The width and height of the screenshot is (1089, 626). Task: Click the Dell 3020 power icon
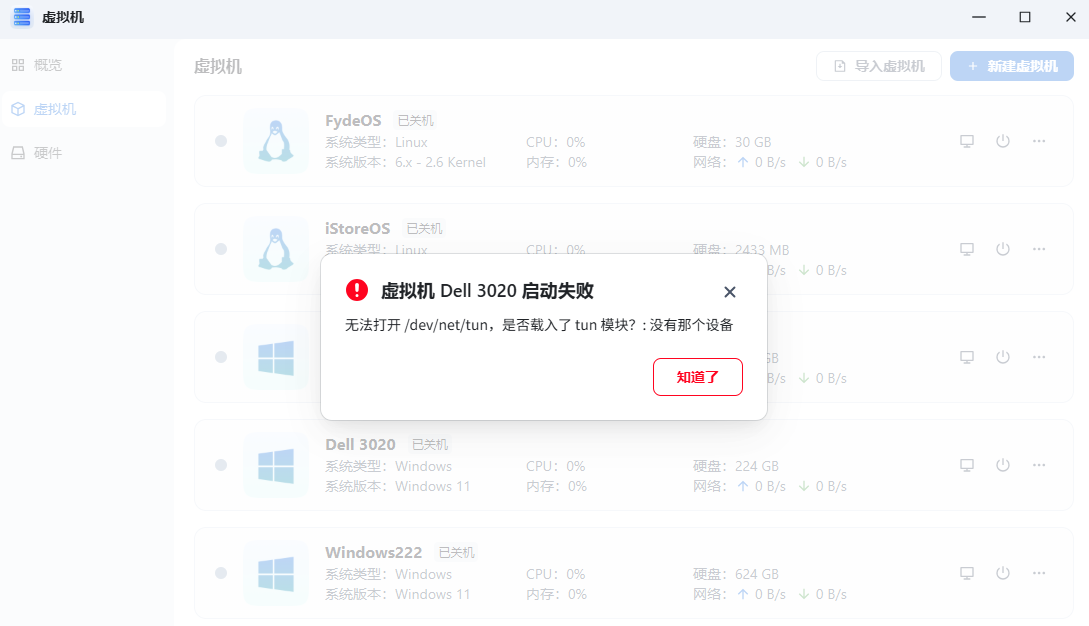click(1003, 465)
